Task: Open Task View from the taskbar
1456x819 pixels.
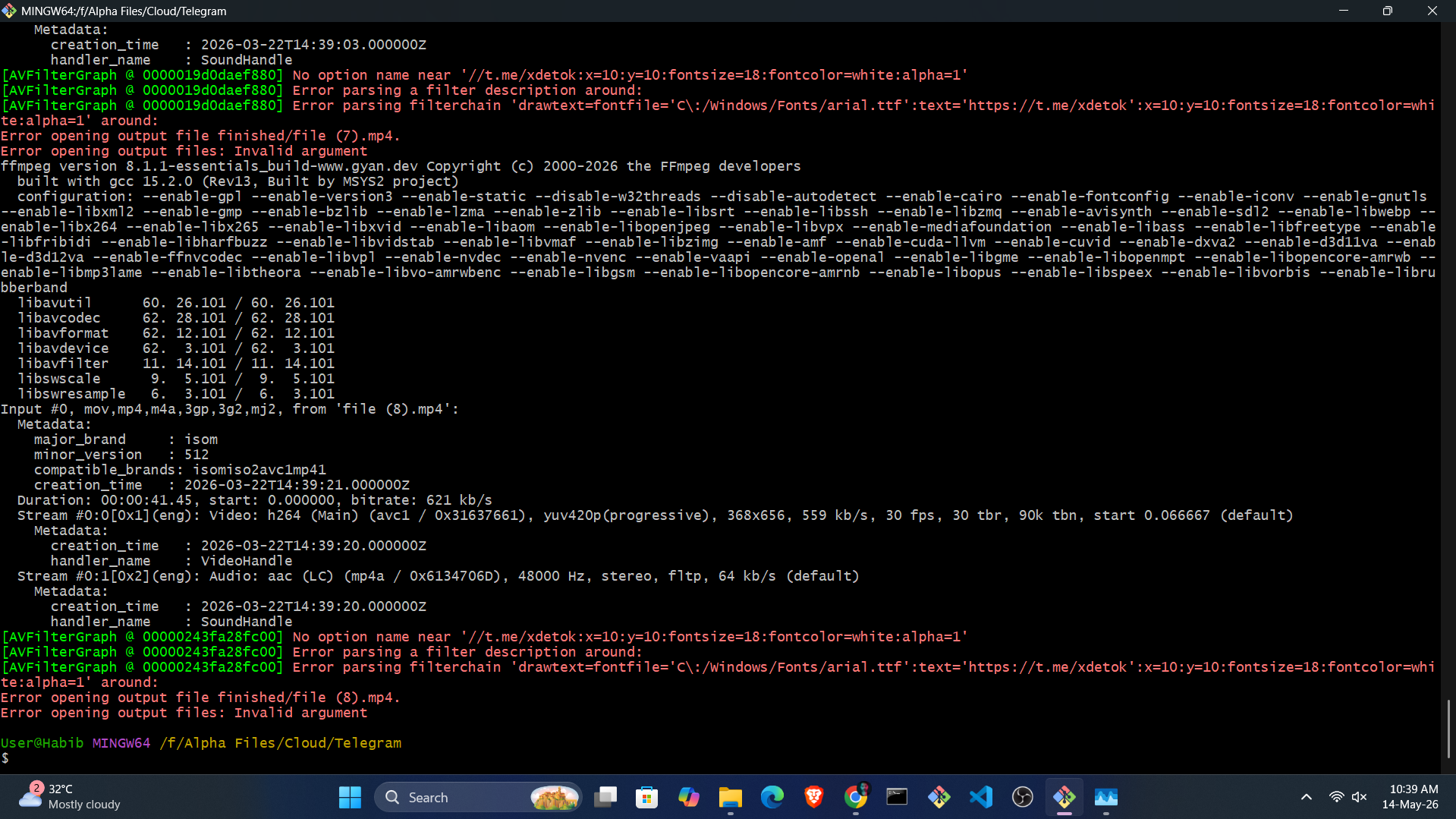Action: coord(605,797)
